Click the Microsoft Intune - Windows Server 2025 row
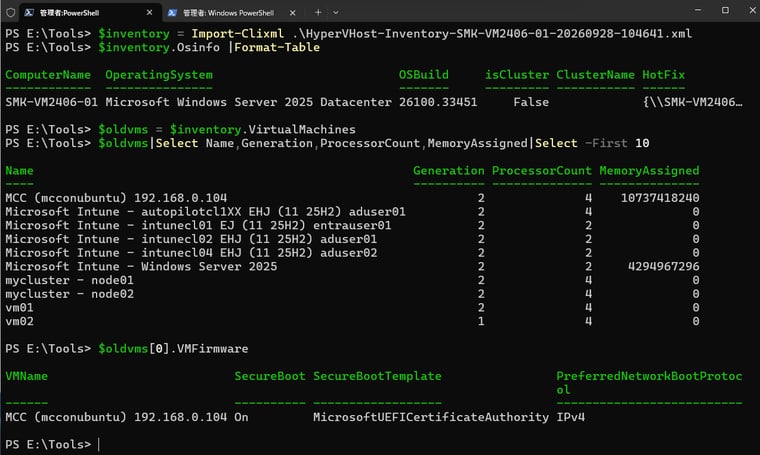This screenshot has width=760, height=455. [352, 267]
